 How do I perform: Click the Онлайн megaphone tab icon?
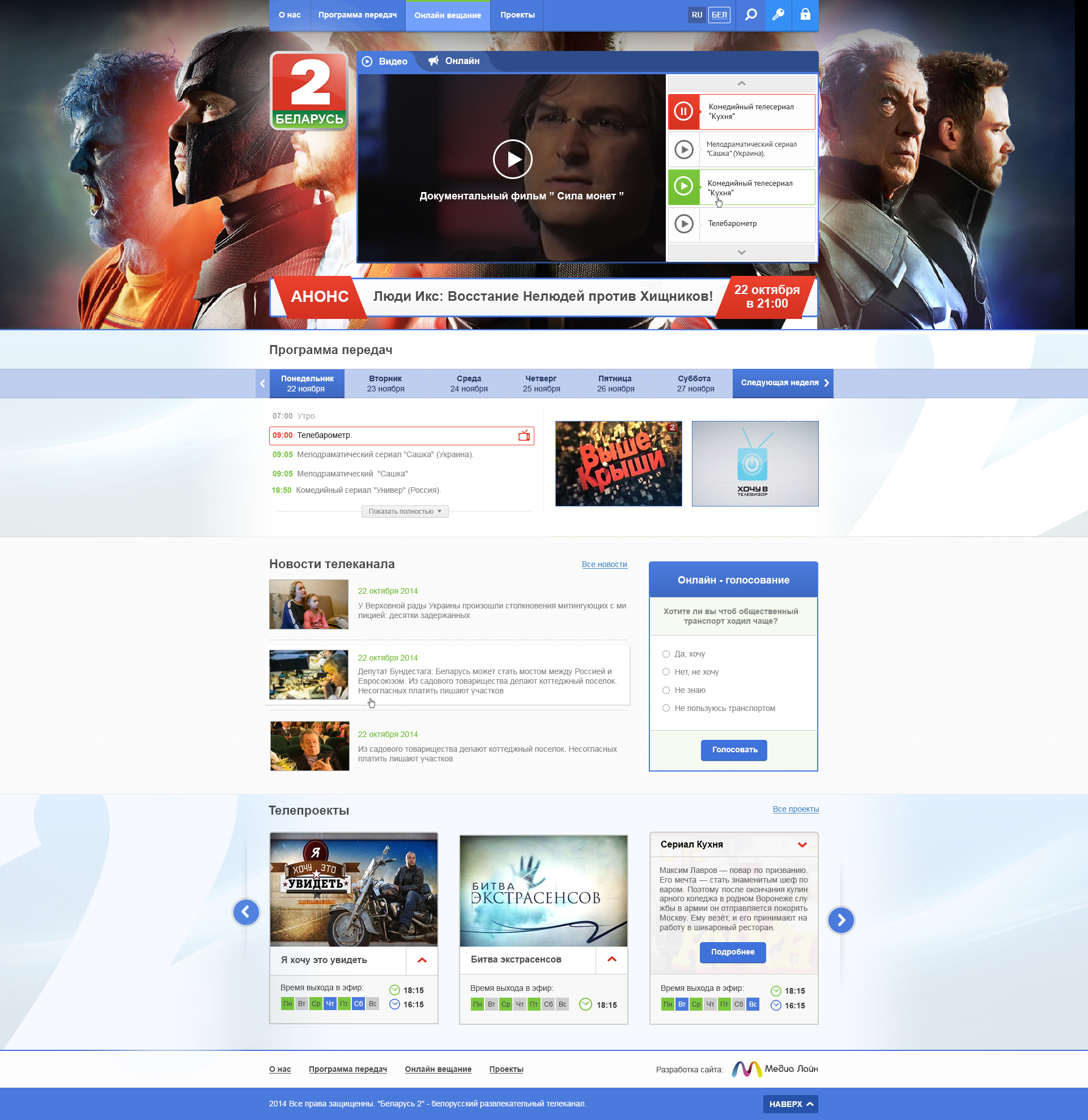tap(434, 61)
